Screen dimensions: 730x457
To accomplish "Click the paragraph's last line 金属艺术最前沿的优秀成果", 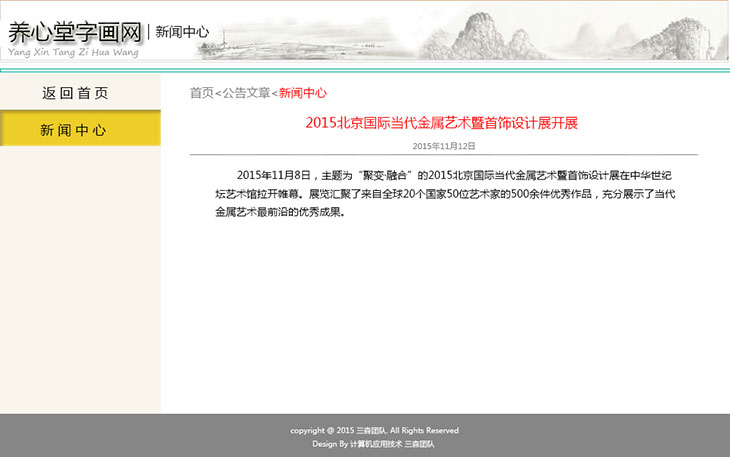I will pyautogui.click(x=279, y=212).
